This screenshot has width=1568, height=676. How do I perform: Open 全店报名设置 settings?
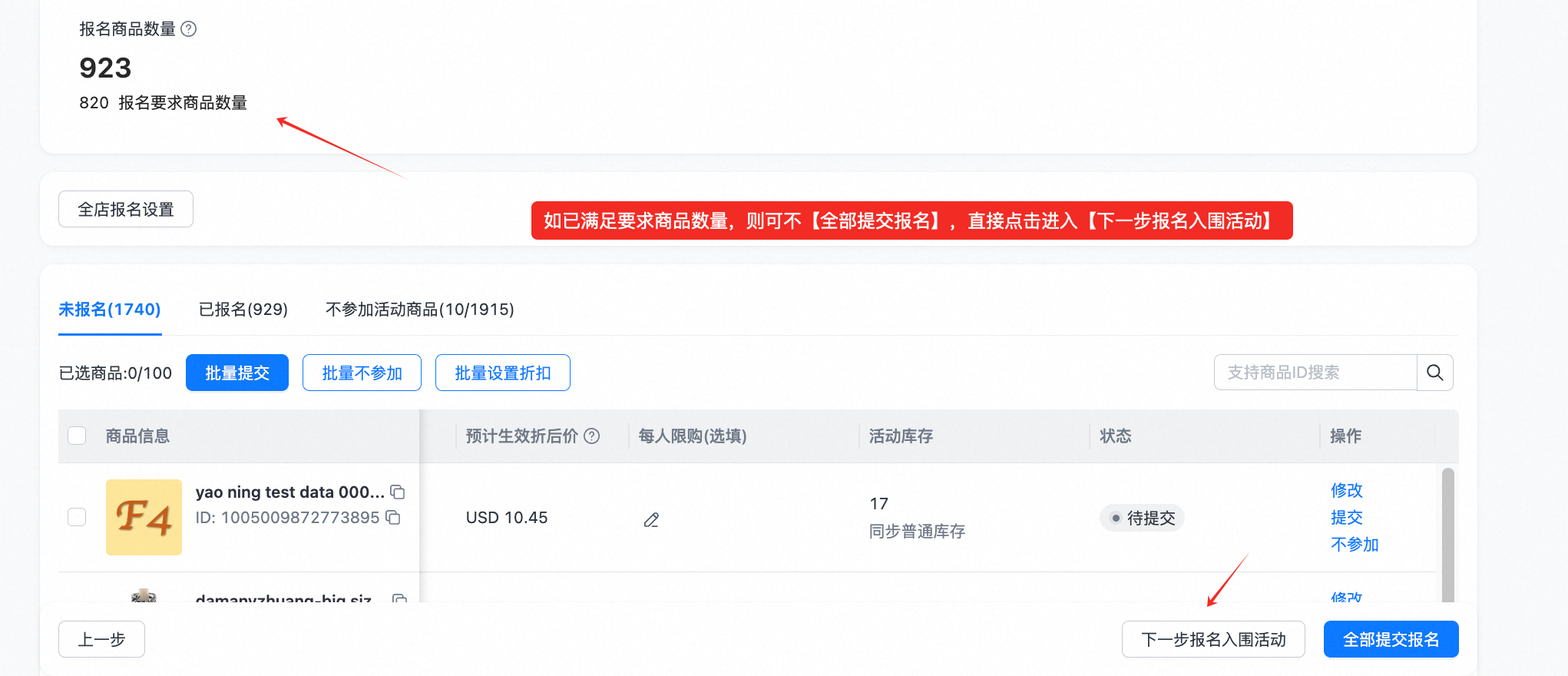125,208
